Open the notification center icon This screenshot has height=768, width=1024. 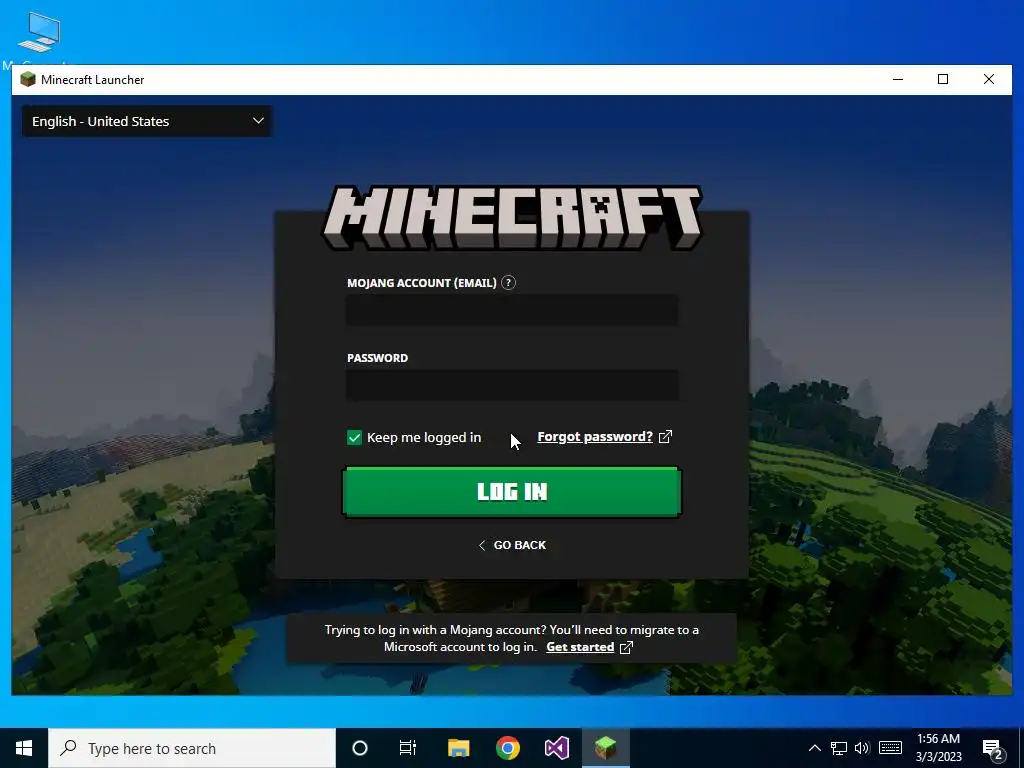[x=993, y=749]
